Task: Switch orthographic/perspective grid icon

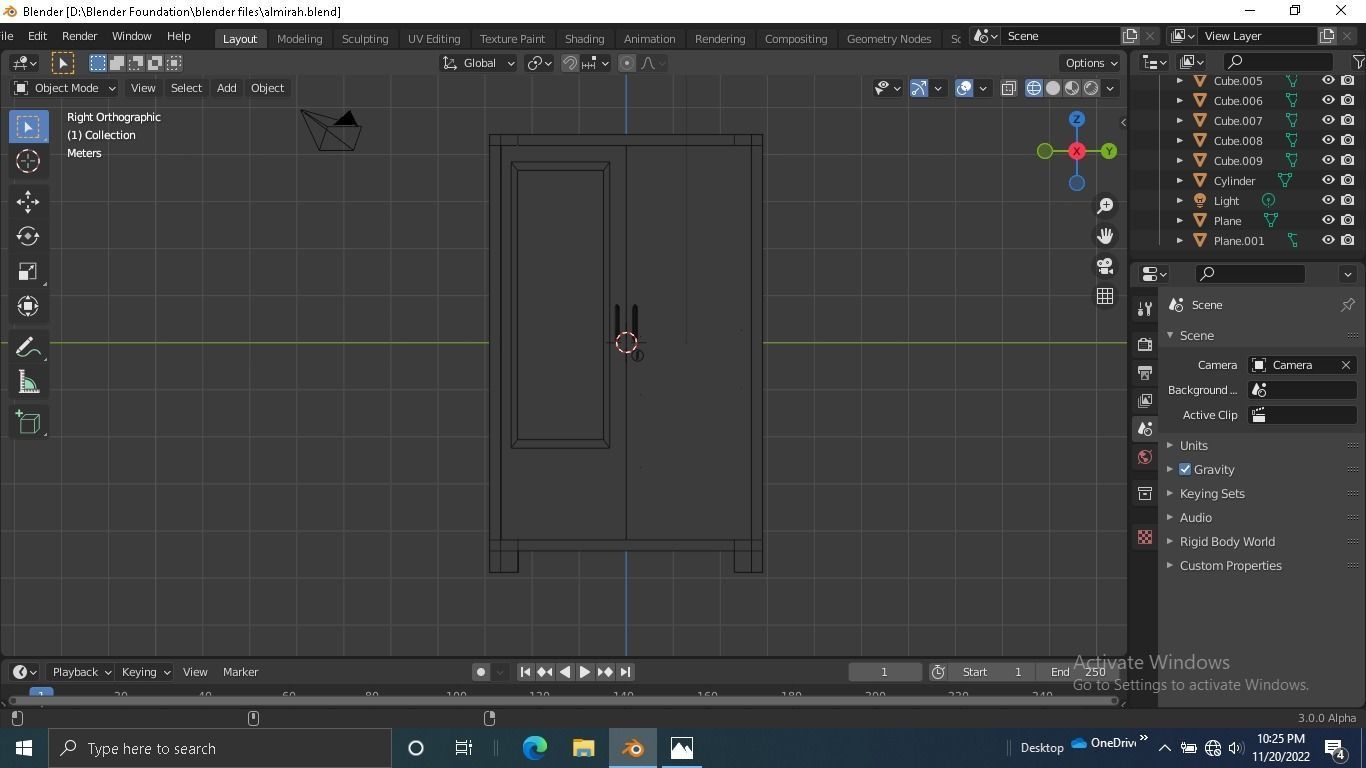Action: coord(1105,296)
